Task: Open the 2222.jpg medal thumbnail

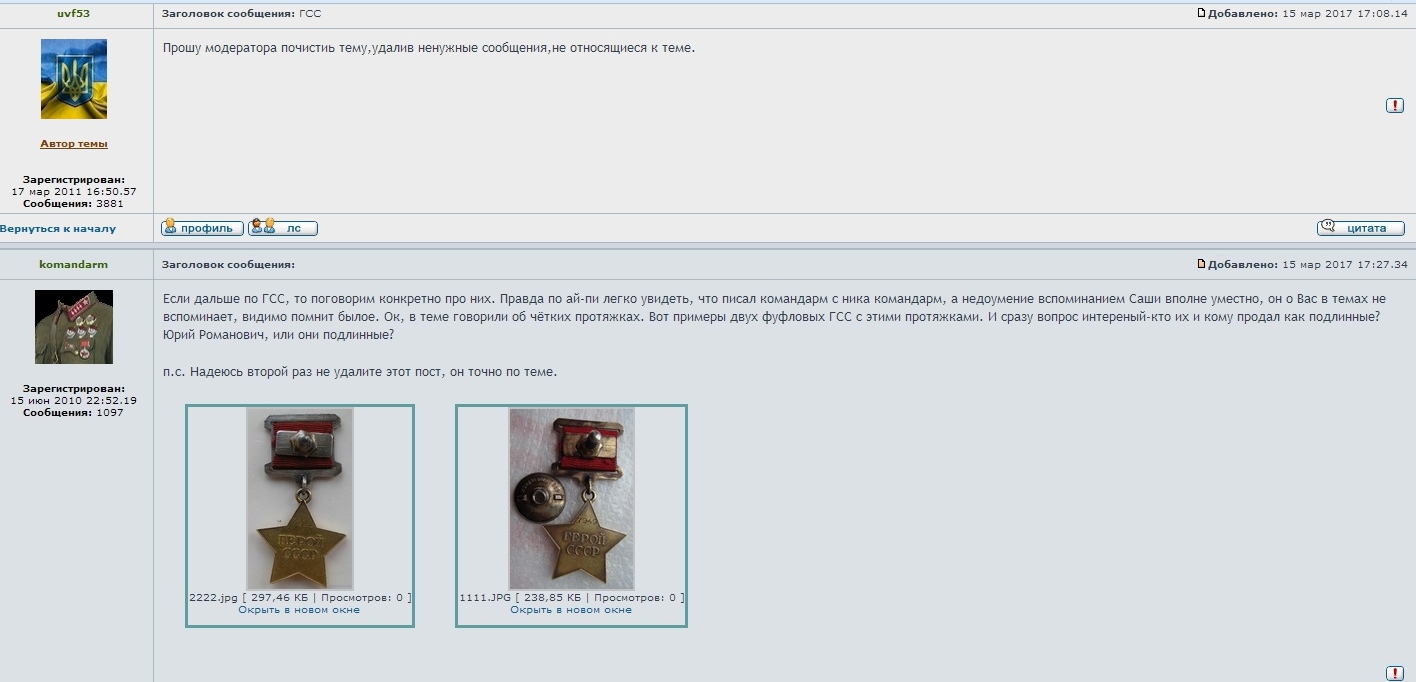Action: [x=300, y=498]
